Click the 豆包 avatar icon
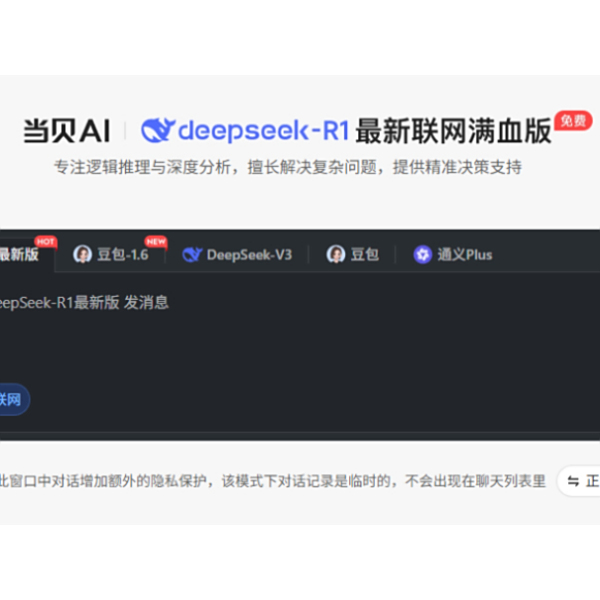The image size is (600, 600). coord(336,254)
